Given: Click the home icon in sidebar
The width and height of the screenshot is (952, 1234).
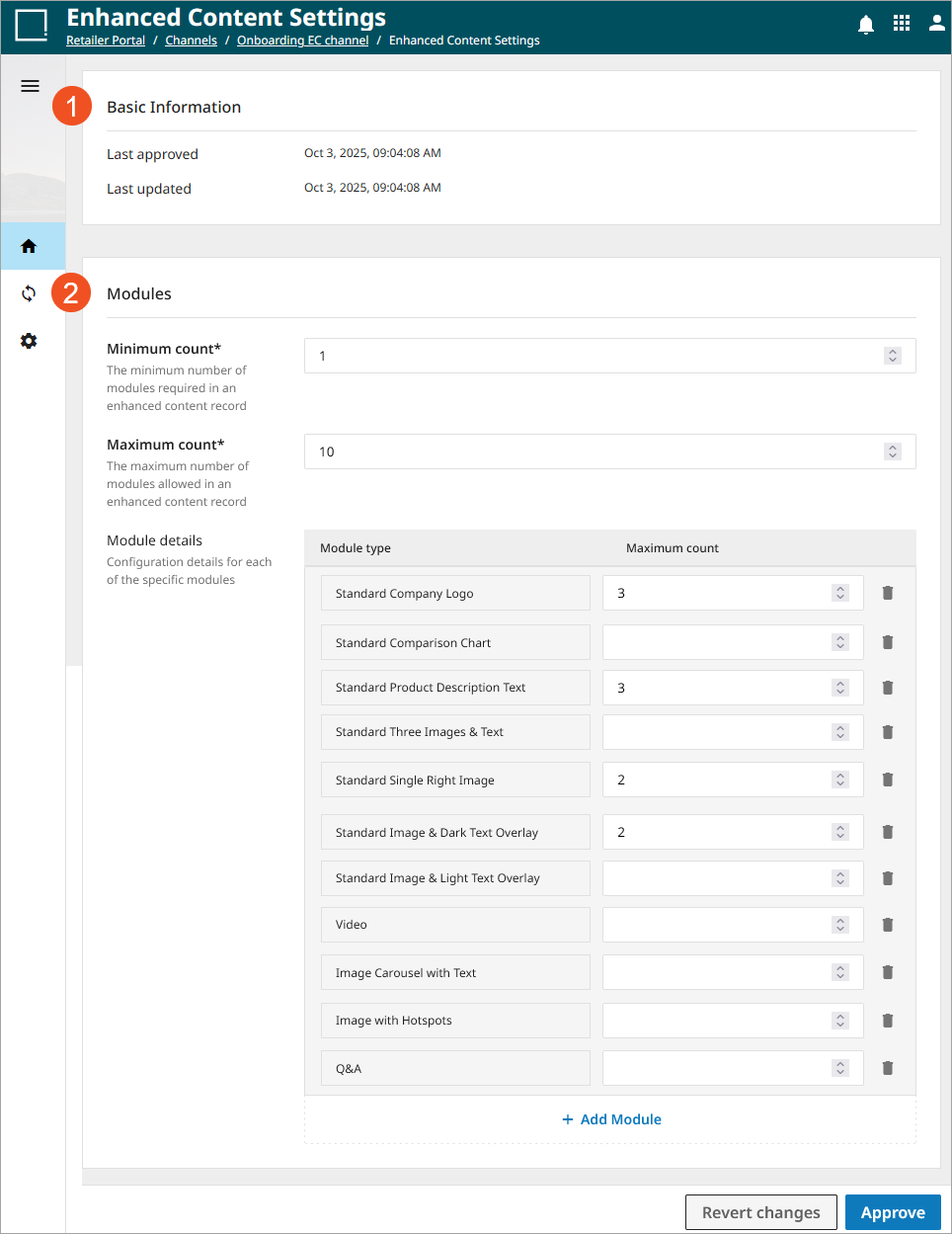Looking at the screenshot, I should 29,246.
